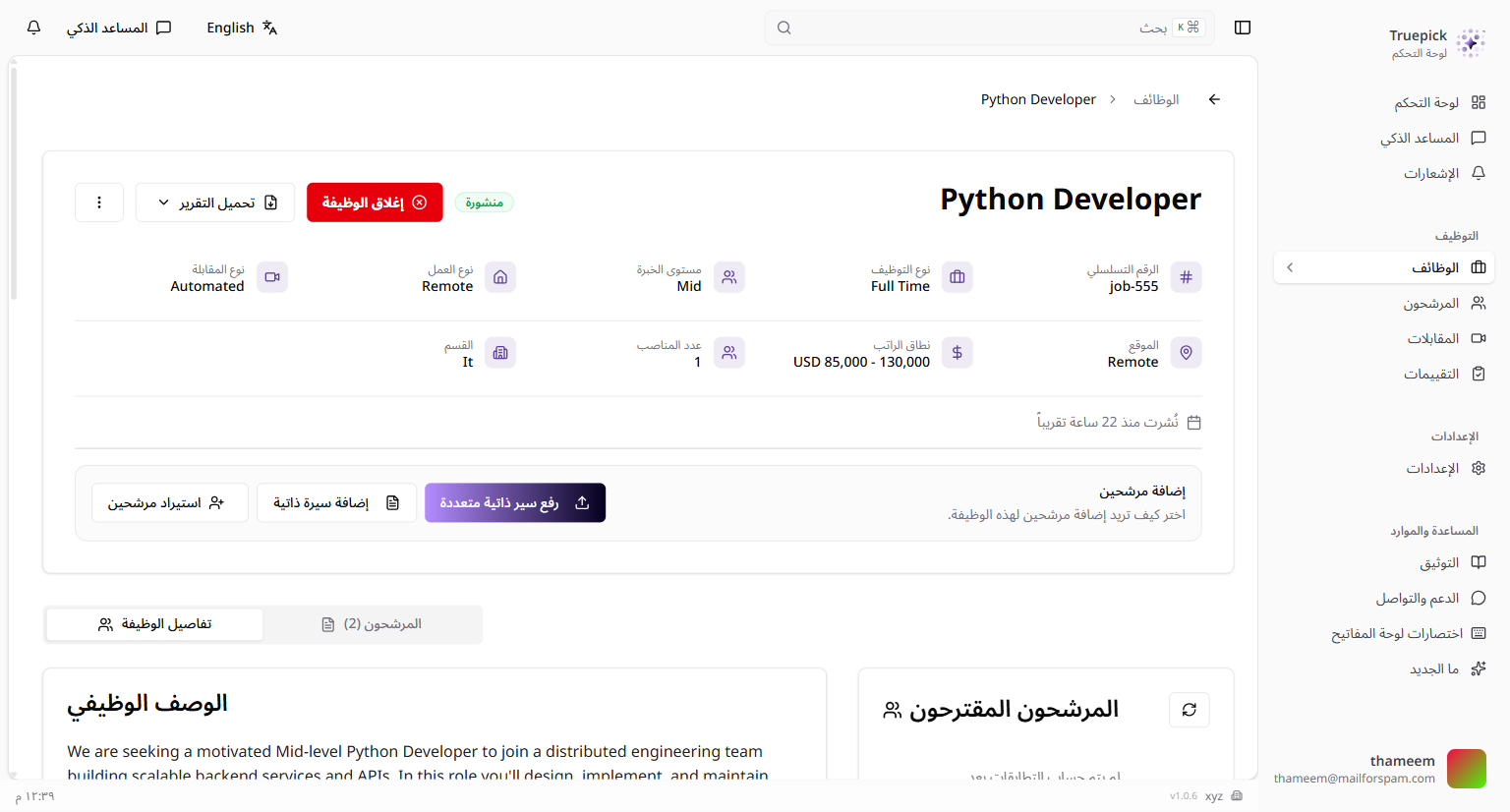Click the thameem user avatar swatch
This screenshot has width=1510, height=812.
1466,769
